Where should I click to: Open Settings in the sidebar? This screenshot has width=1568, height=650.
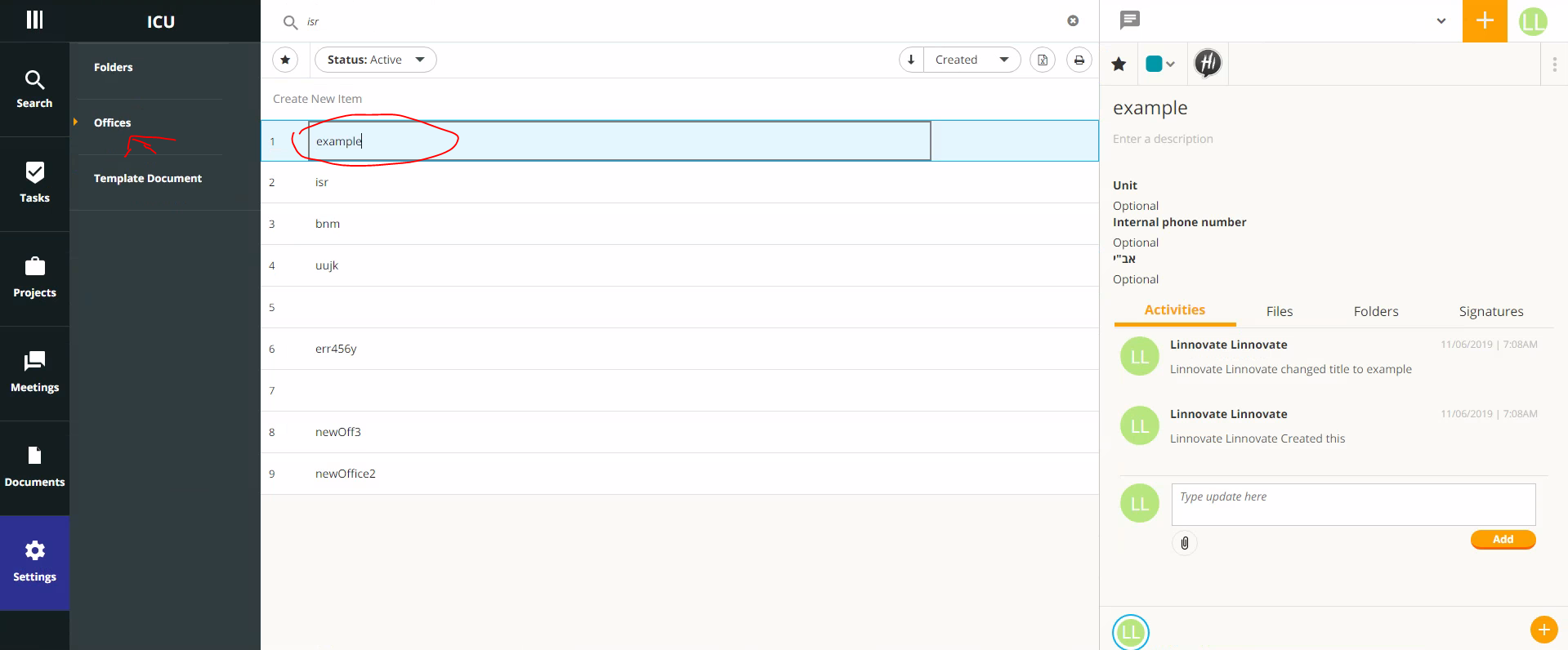pos(34,563)
